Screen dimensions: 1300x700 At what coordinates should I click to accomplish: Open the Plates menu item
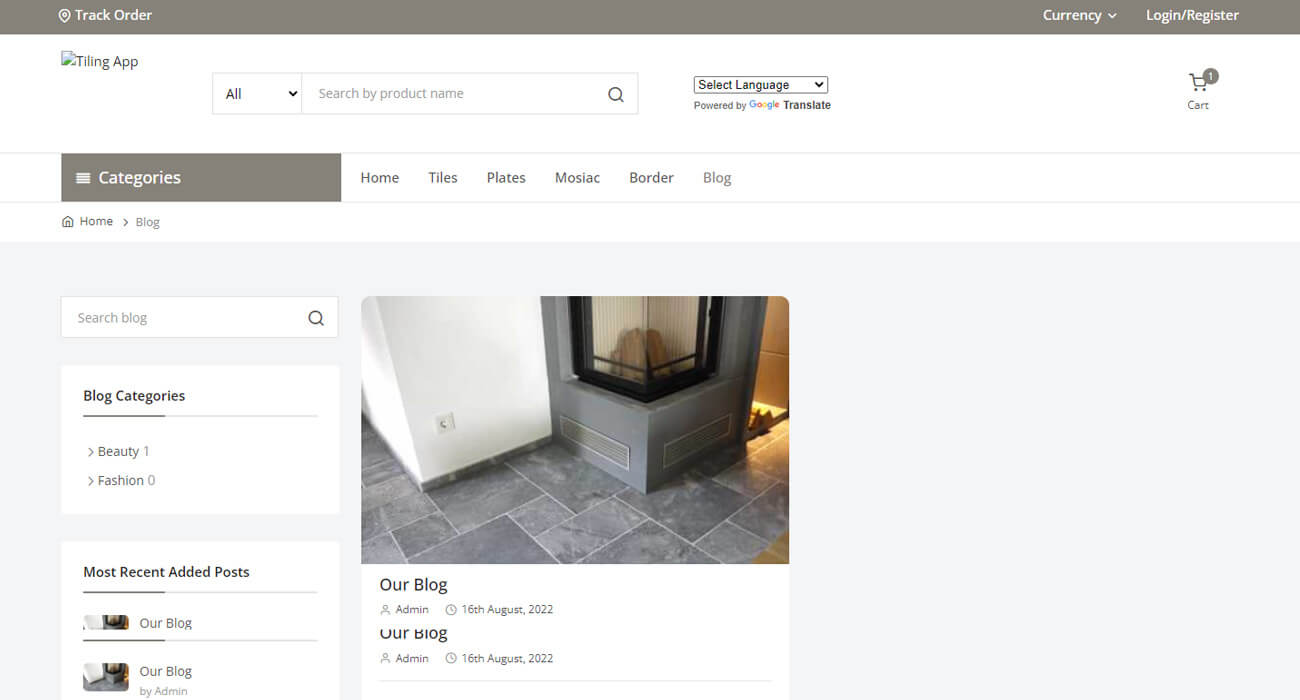point(506,178)
